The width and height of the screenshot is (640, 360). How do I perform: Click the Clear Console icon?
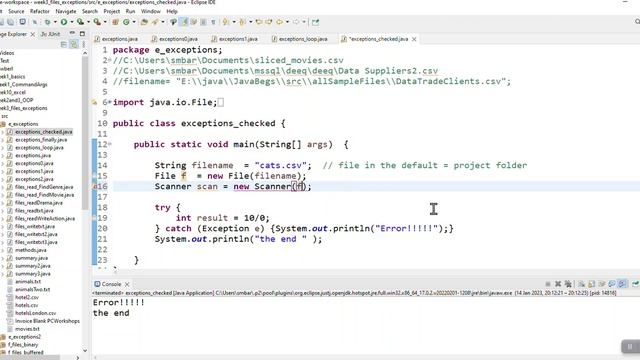[581, 284]
